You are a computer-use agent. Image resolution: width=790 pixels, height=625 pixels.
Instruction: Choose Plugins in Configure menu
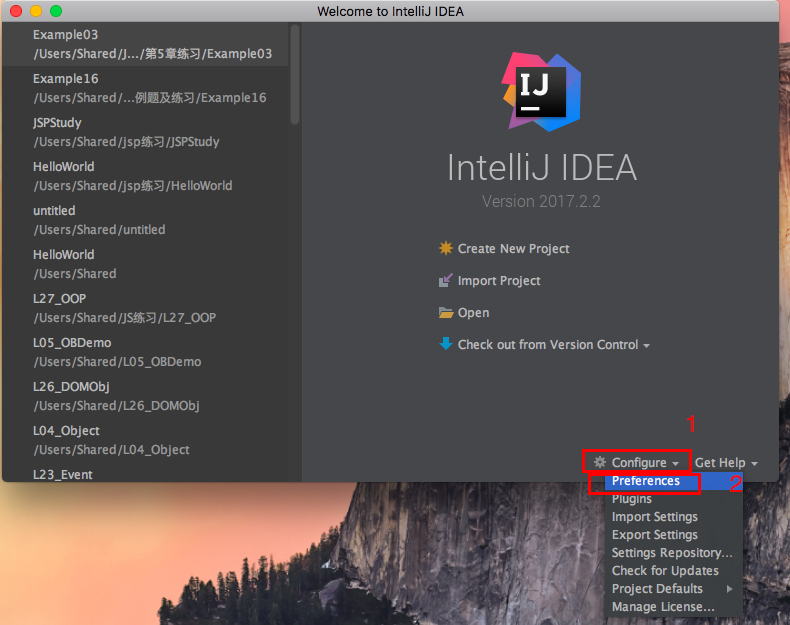click(674, 499)
